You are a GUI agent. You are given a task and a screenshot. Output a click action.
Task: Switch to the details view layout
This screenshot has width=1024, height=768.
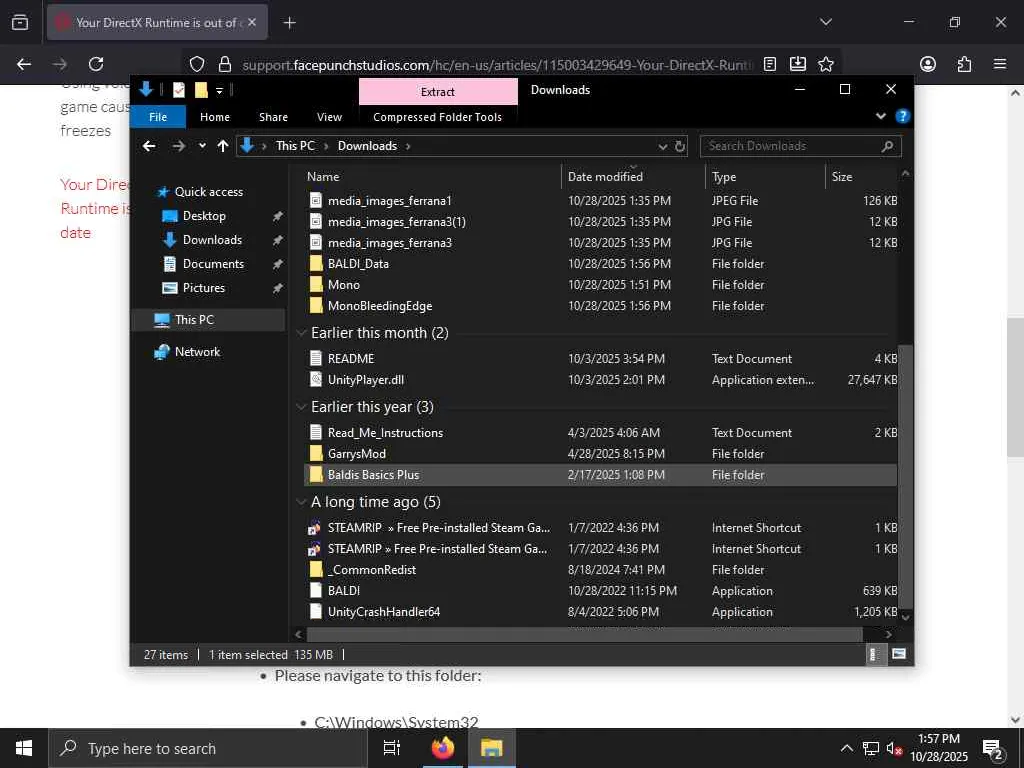[874, 654]
